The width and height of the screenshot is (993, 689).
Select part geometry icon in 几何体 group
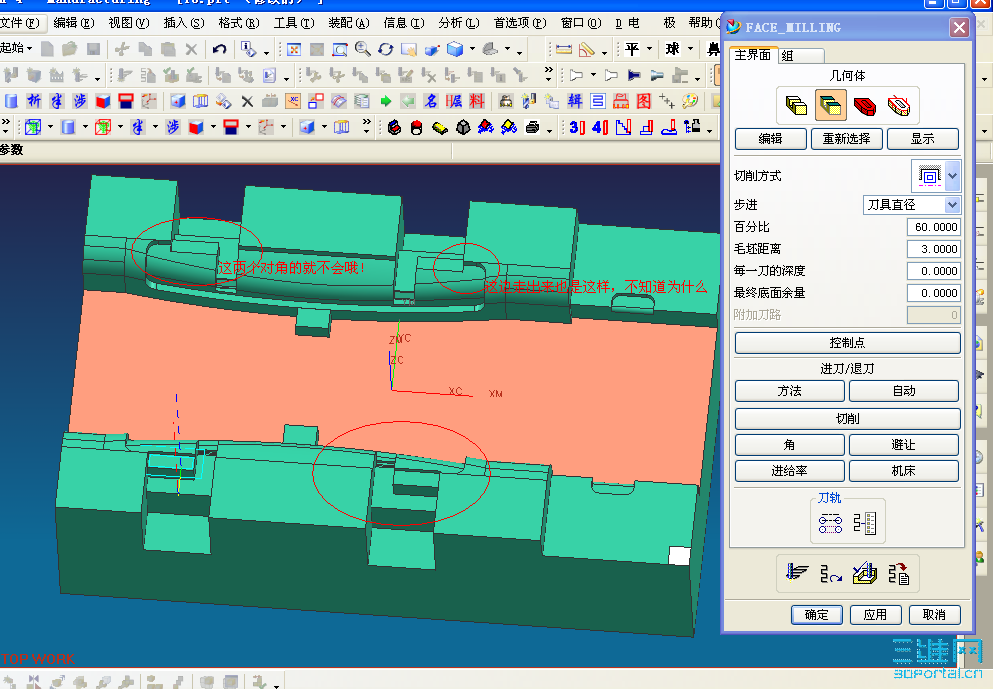pos(796,105)
